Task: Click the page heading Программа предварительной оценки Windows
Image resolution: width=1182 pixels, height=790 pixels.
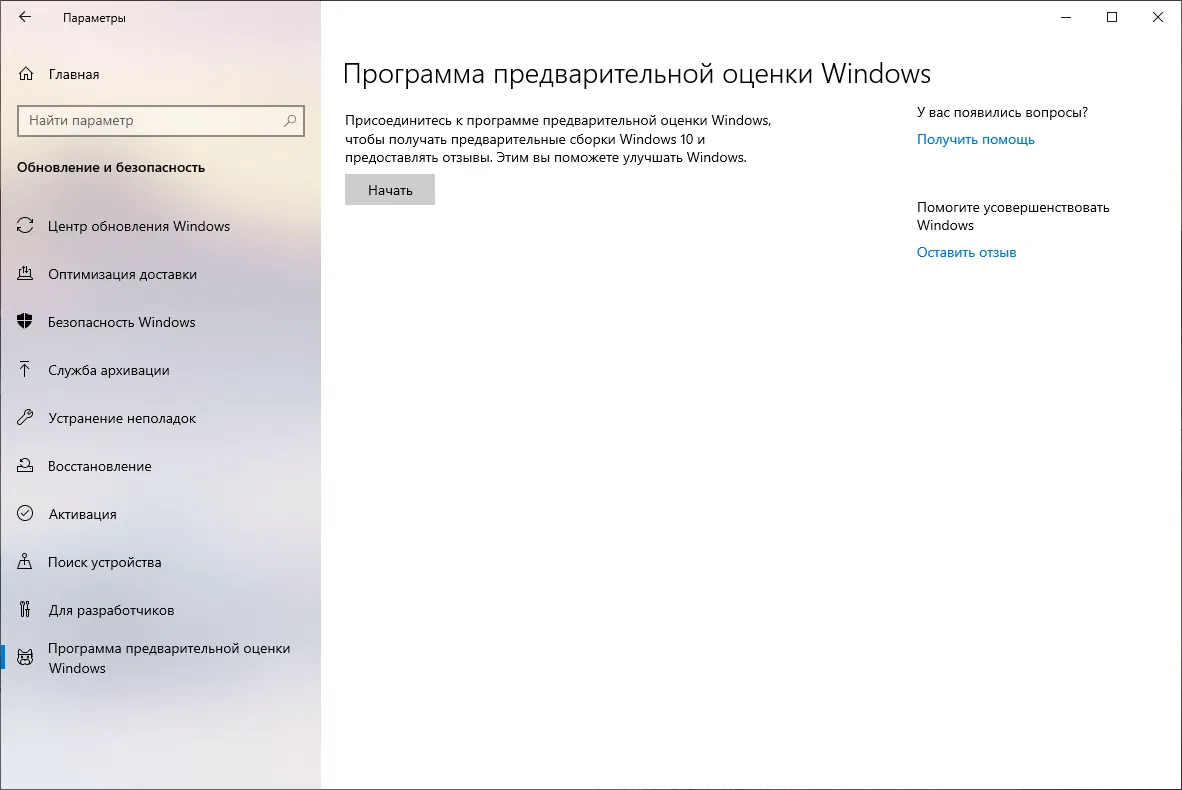Action: coord(637,74)
